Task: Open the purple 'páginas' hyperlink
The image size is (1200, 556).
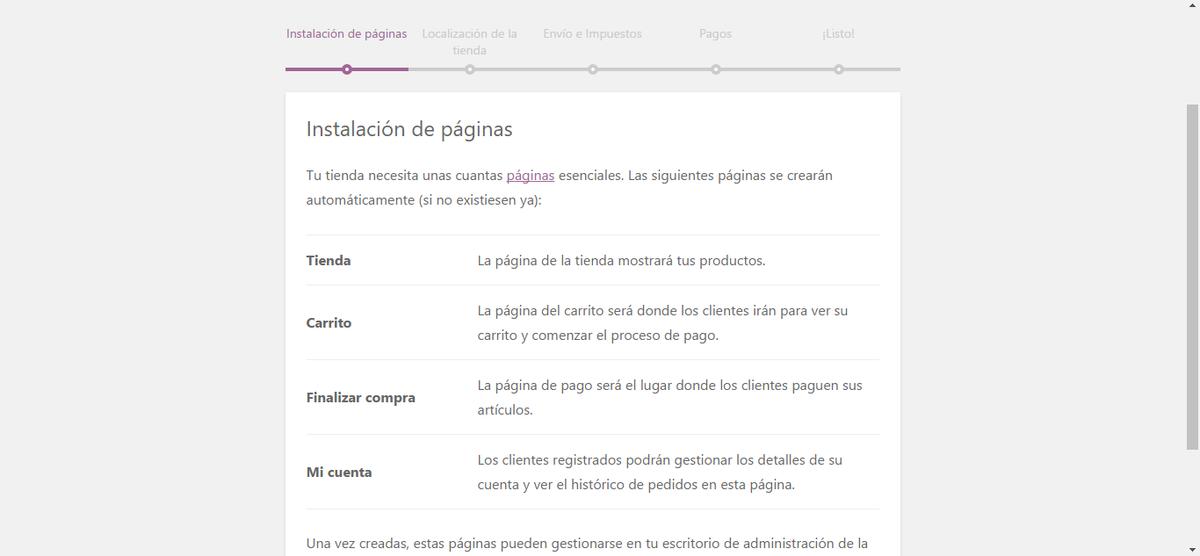Action: (530, 176)
